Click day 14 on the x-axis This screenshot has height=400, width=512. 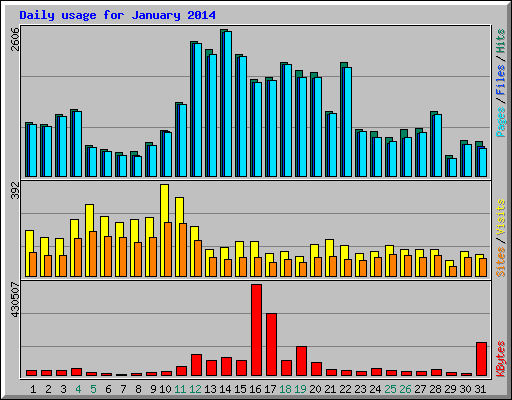pos(225,389)
